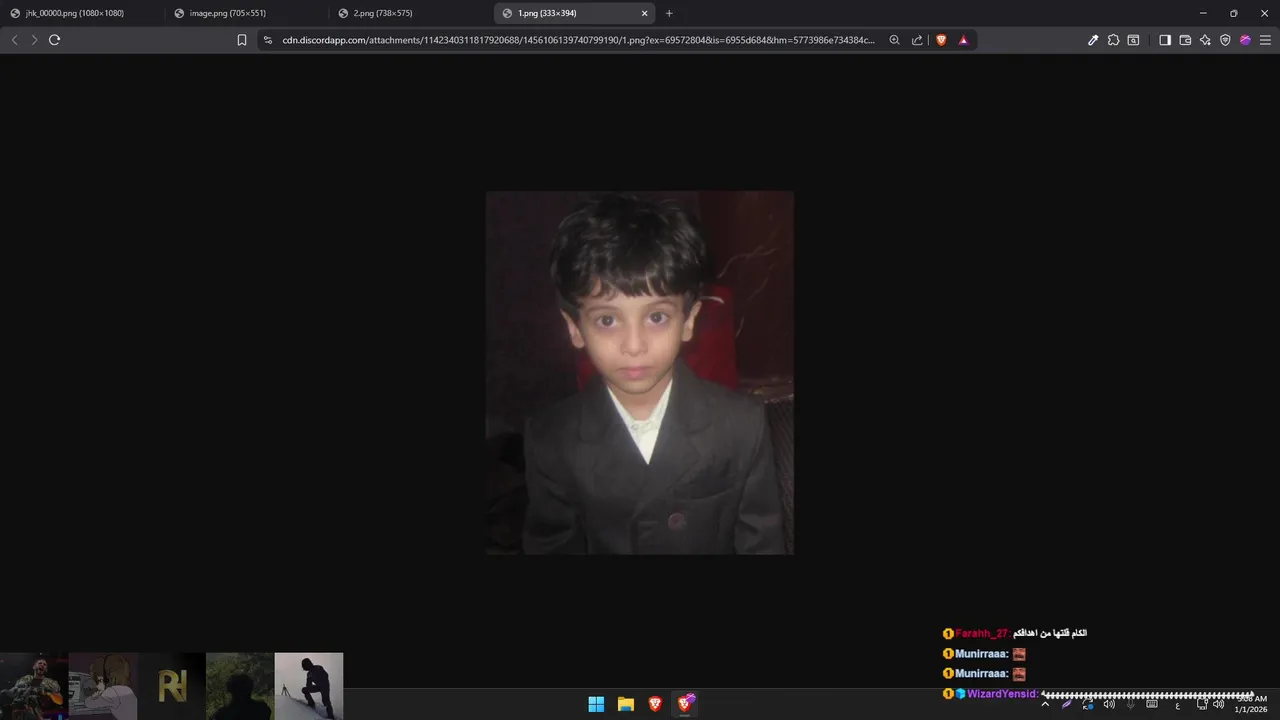Click the Farahh_27 chat username
Image resolution: width=1280 pixels, height=720 pixels.
(982, 633)
